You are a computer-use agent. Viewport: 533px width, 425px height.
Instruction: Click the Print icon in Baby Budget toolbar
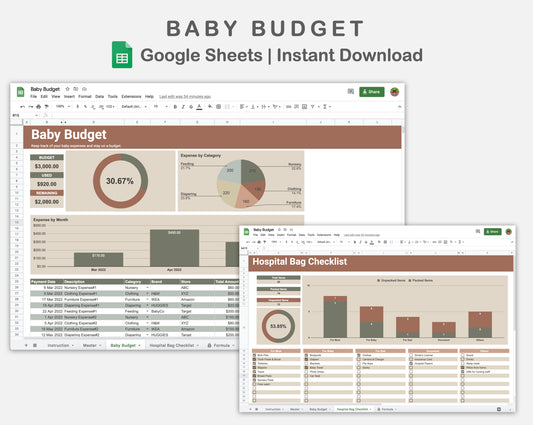[x=38, y=107]
